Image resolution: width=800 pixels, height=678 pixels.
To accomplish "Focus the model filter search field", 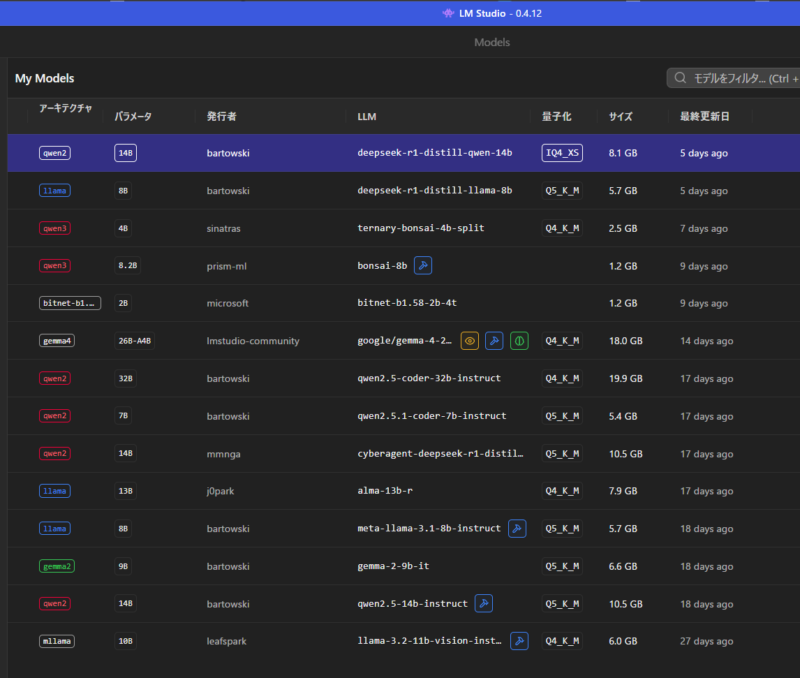I will (x=733, y=78).
